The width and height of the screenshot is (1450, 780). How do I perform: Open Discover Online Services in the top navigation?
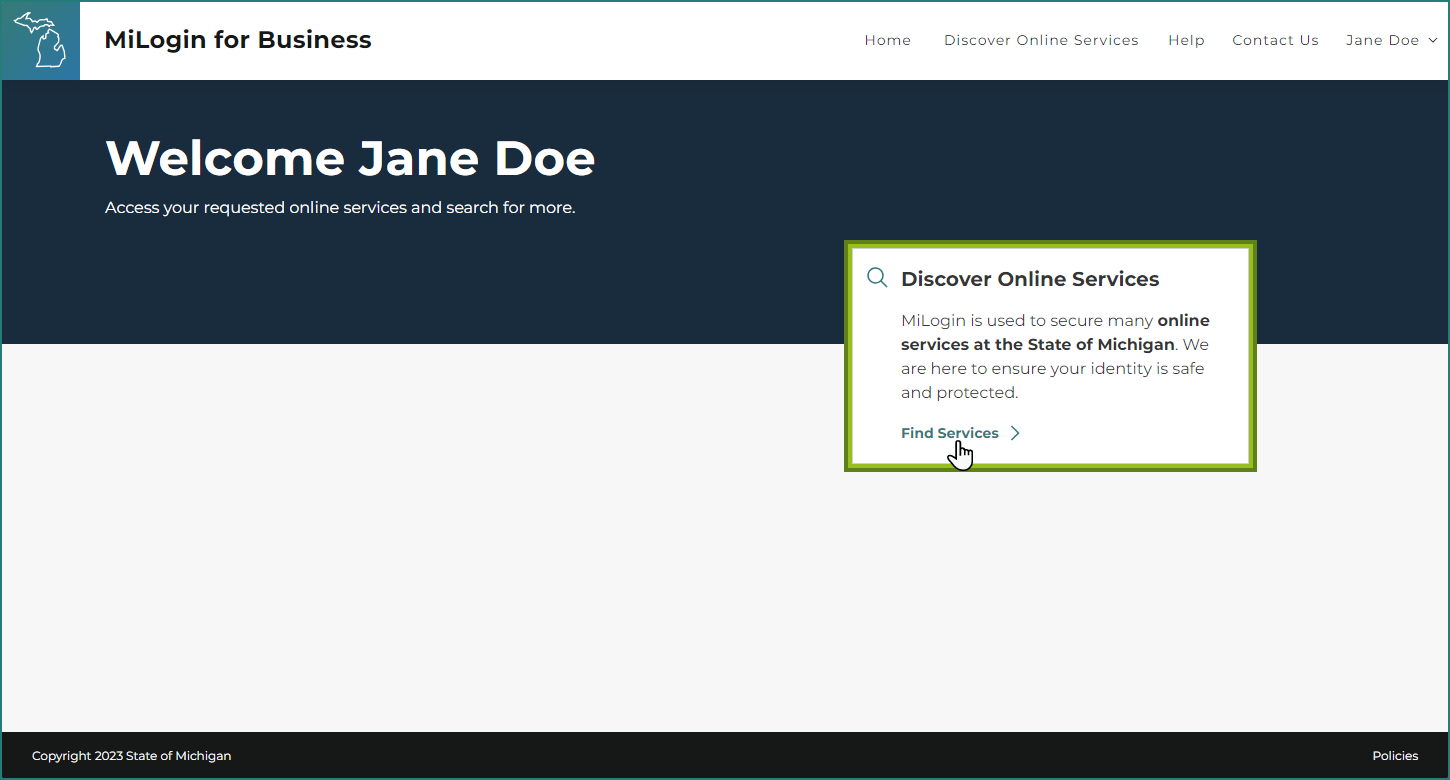point(1041,40)
